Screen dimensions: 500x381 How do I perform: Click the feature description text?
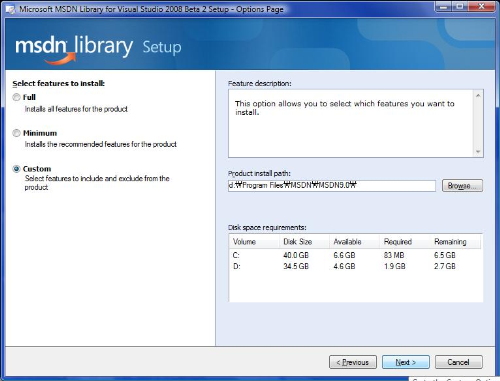click(345, 108)
